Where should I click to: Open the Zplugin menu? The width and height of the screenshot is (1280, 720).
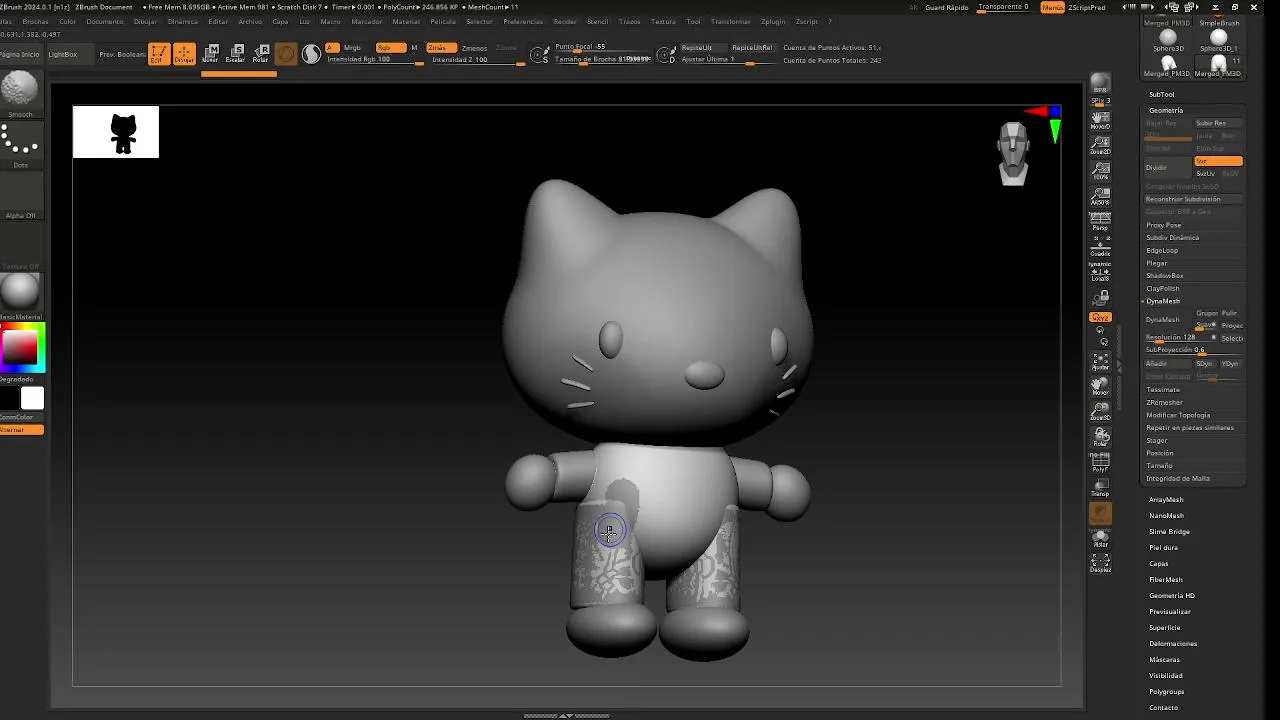point(773,21)
